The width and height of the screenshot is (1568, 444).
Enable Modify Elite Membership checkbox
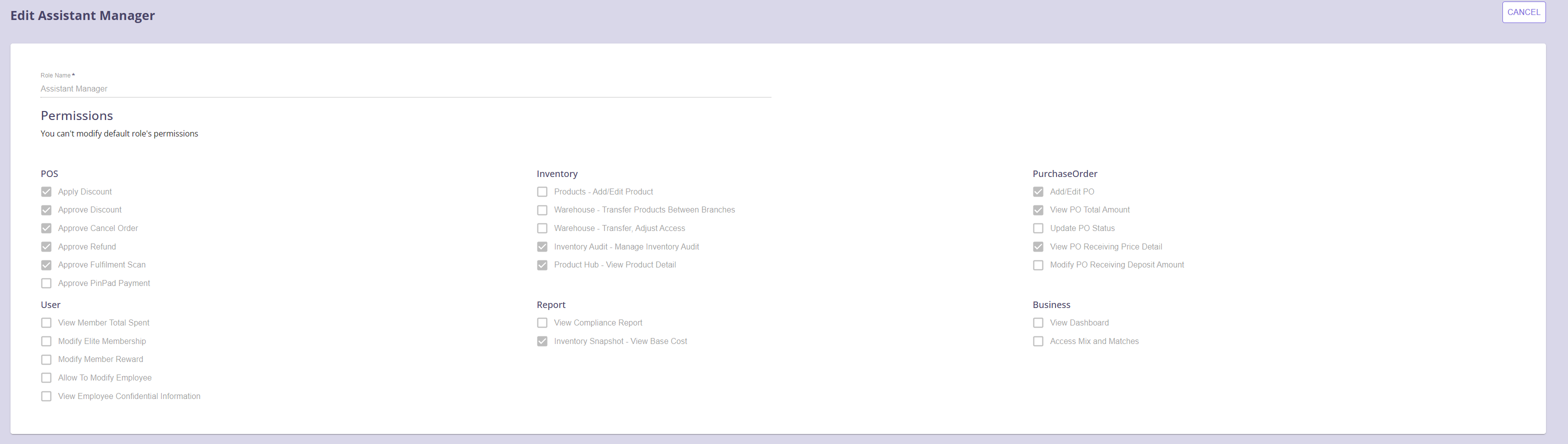(46, 341)
